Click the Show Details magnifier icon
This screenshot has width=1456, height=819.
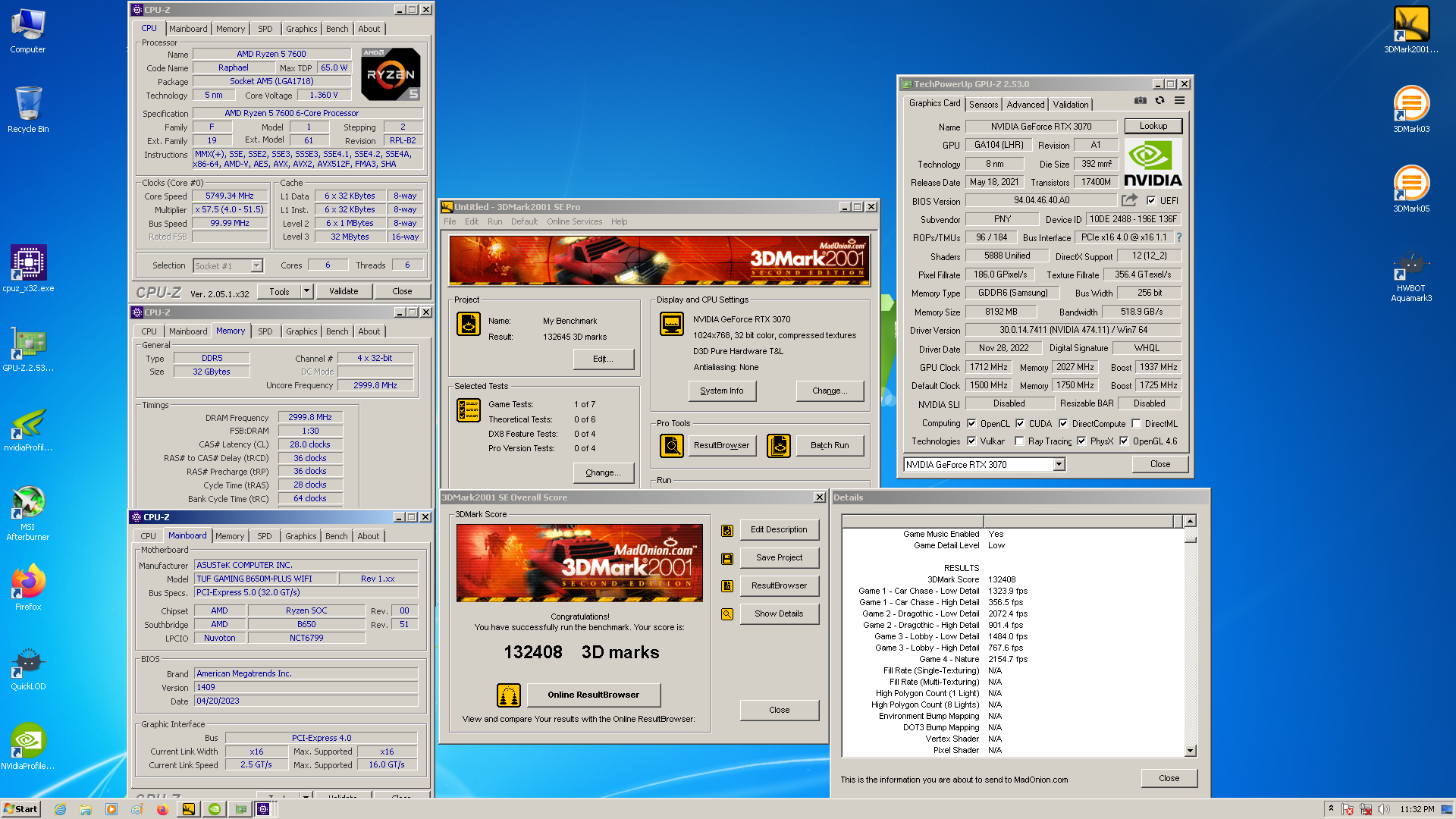tap(726, 614)
